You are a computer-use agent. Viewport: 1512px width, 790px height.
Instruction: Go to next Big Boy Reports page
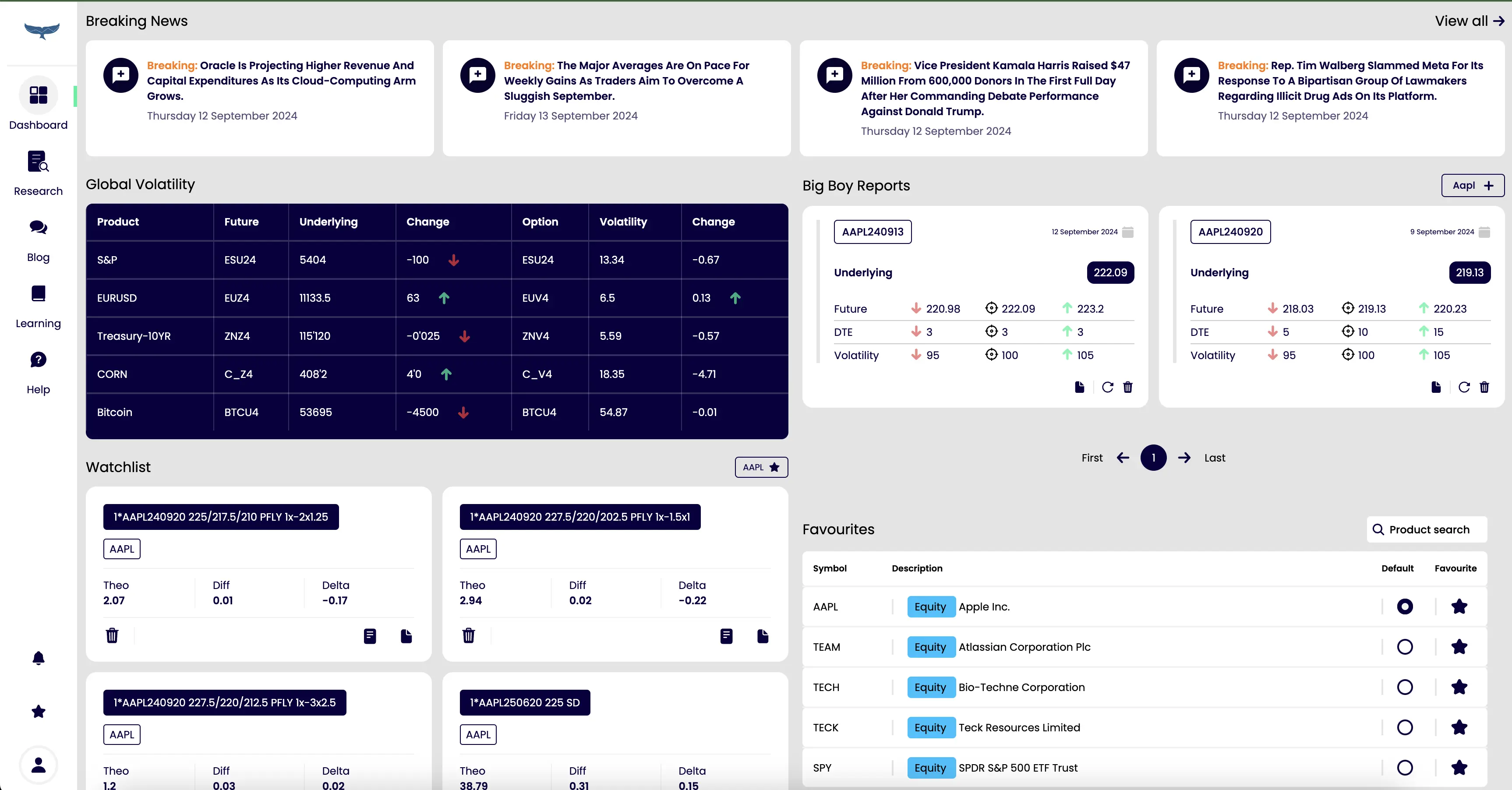1184,458
